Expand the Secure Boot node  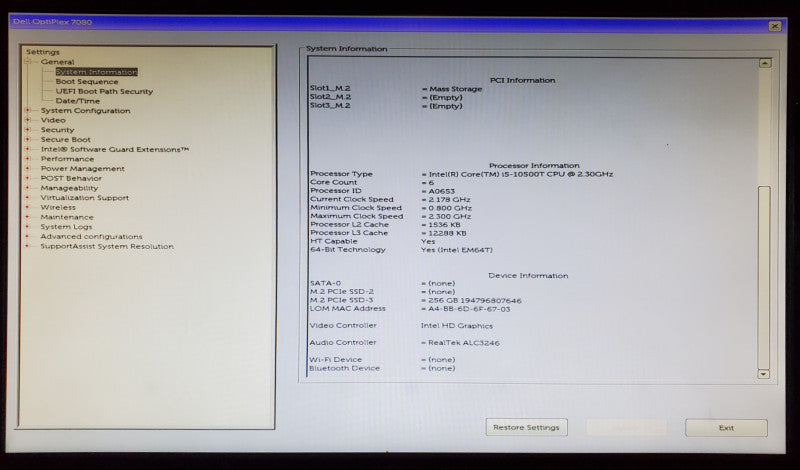(28, 139)
